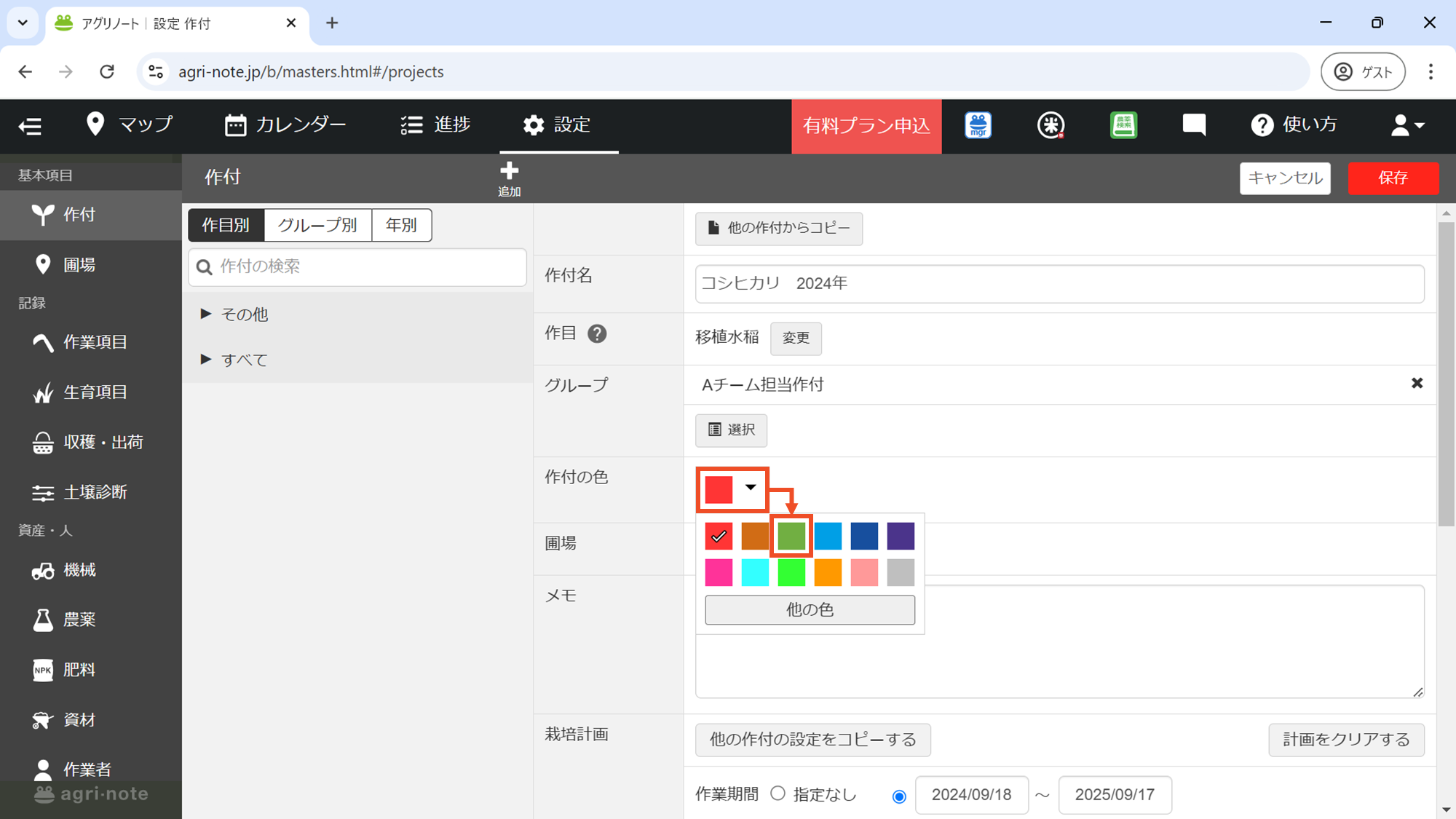Screen dimensions: 1456x819
Task: Click 他の作付からコピー button
Action: tap(778, 229)
